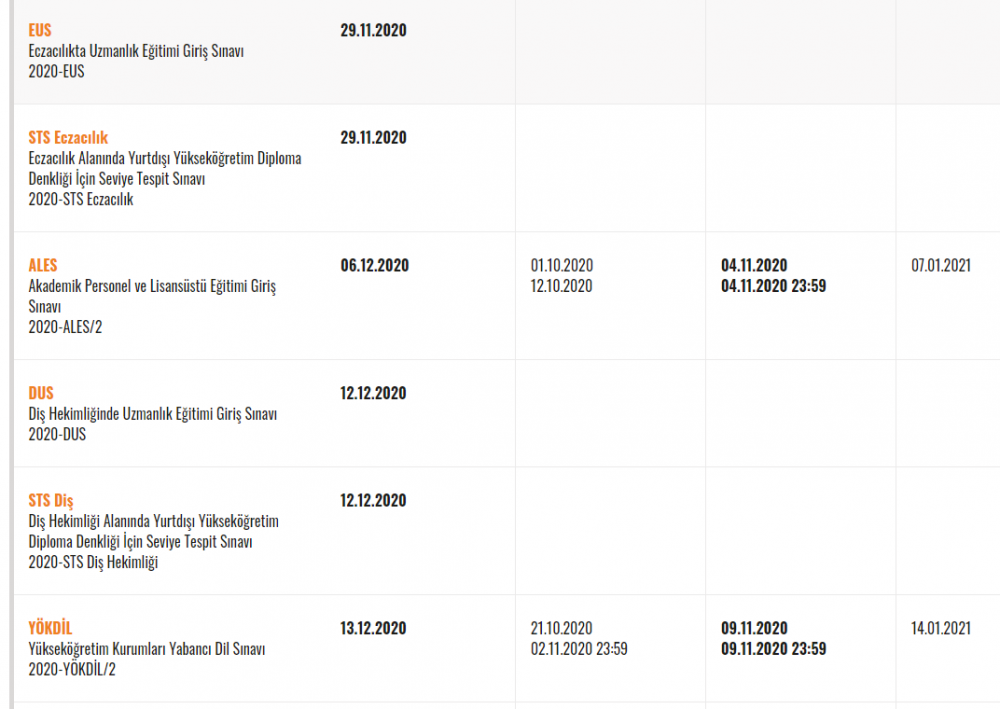Click the 2020-EUS exam code text

click(57, 72)
